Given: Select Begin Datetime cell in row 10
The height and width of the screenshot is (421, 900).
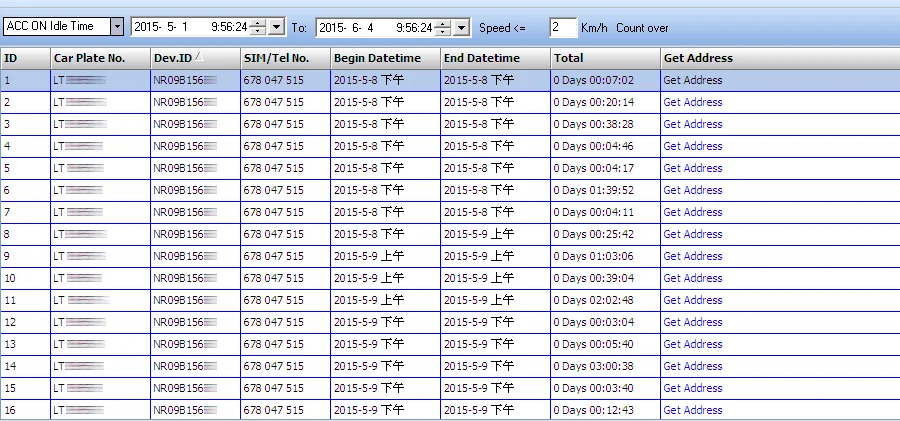Looking at the screenshot, I should [386, 279].
